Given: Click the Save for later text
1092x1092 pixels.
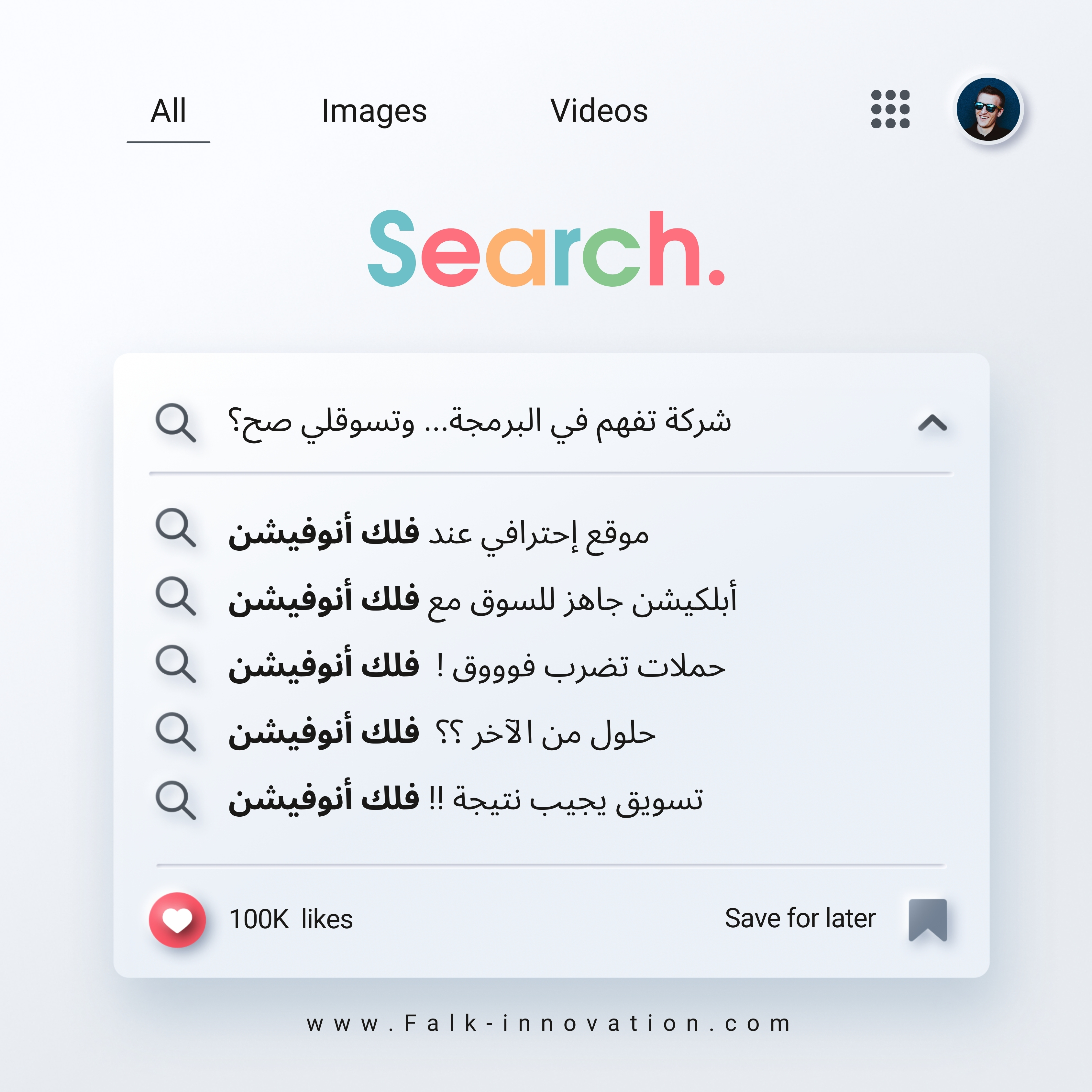Looking at the screenshot, I should [800, 919].
